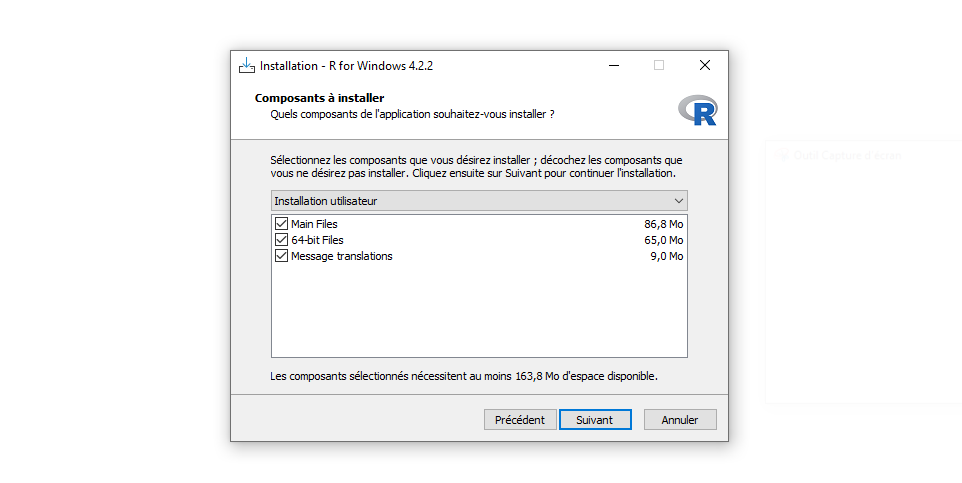Select the 64-bit Files label

click(317, 240)
